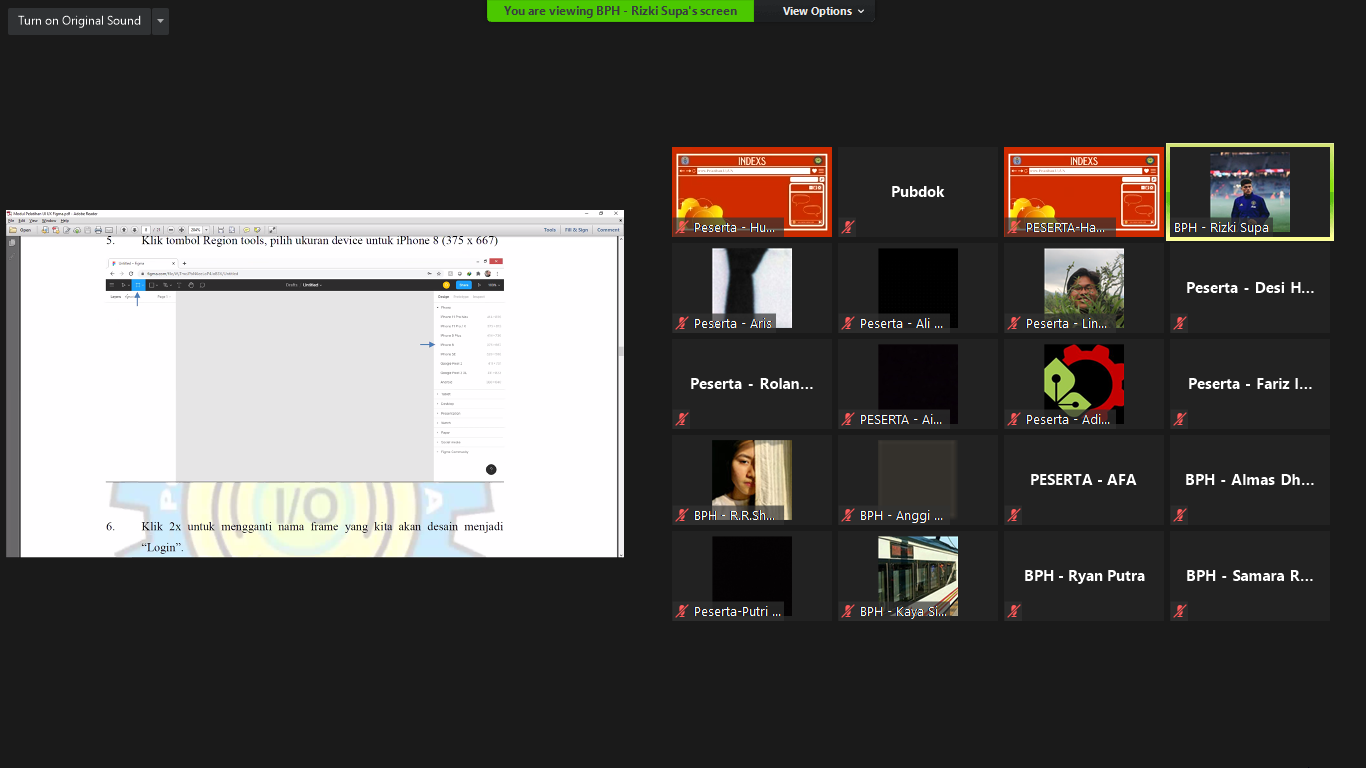Select the Pubdok participant tile
Image resolution: width=1366 pixels, height=768 pixels.
click(x=918, y=192)
